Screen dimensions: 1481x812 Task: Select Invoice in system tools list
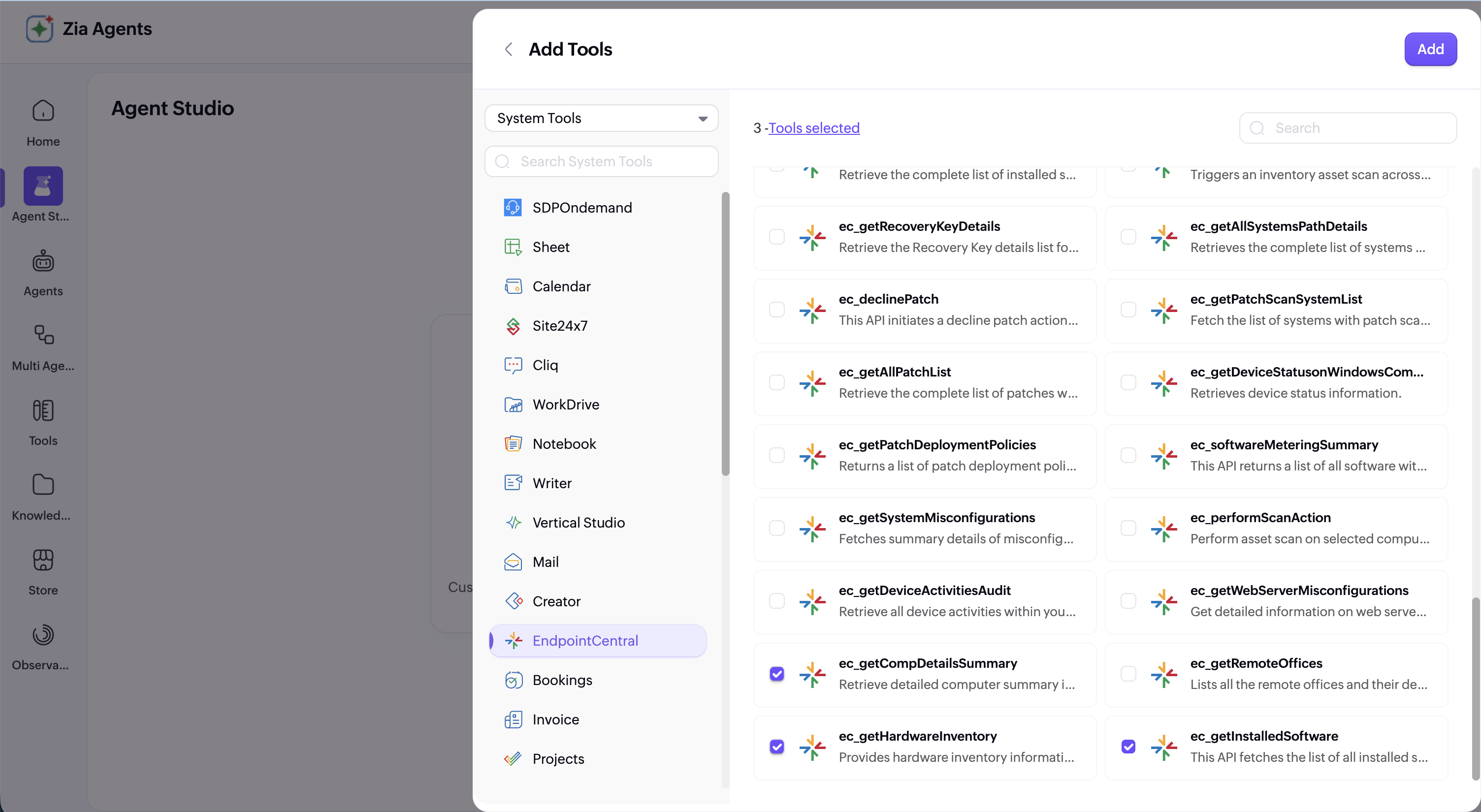[598, 719]
